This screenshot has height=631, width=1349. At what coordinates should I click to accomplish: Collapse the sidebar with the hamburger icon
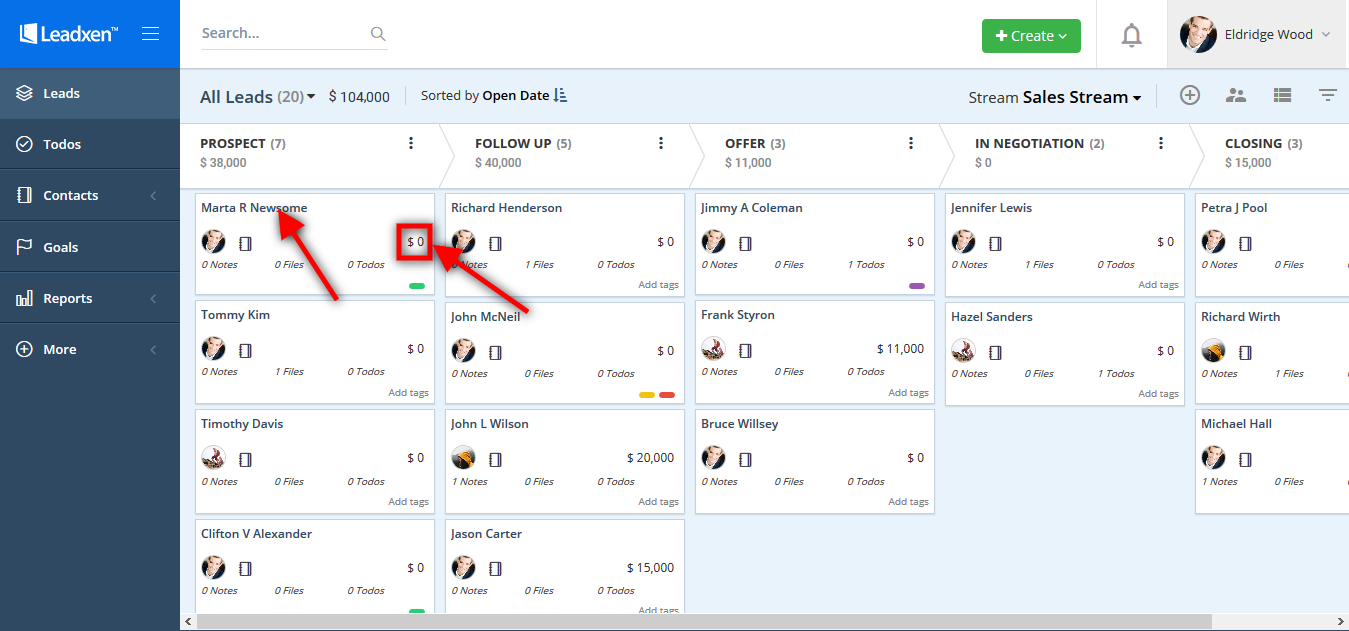coord(151,34)
